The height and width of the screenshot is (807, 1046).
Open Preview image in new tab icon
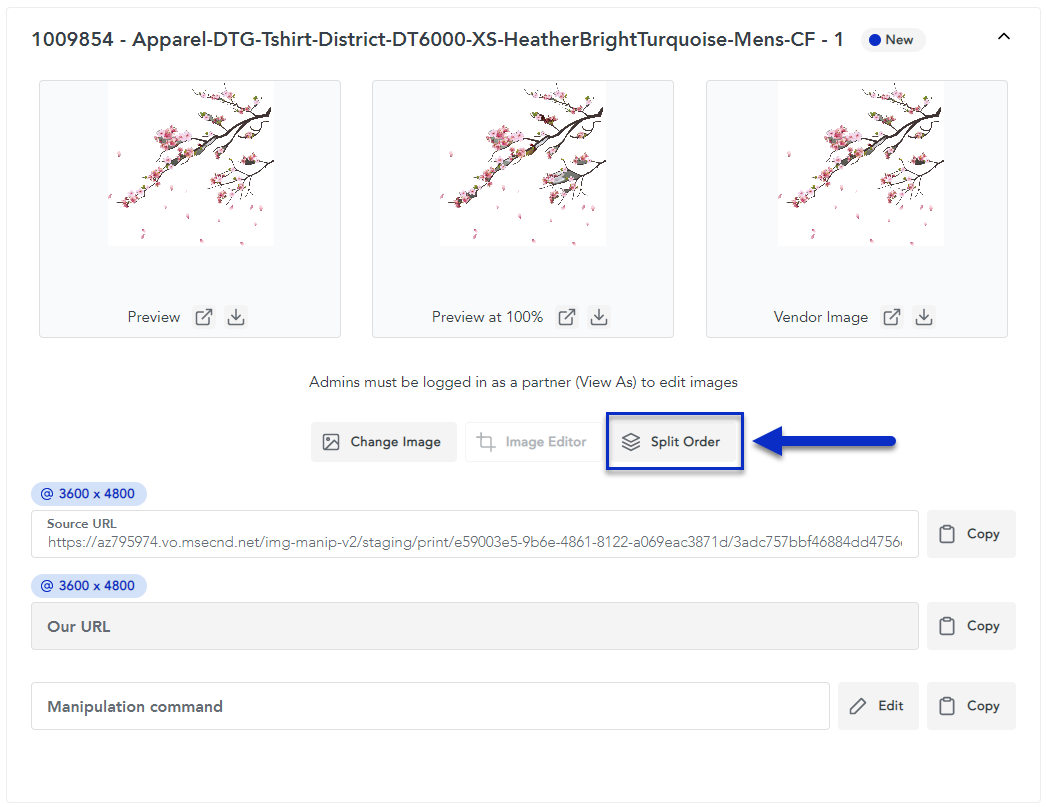pyautogui.click(x=204, y=317)
